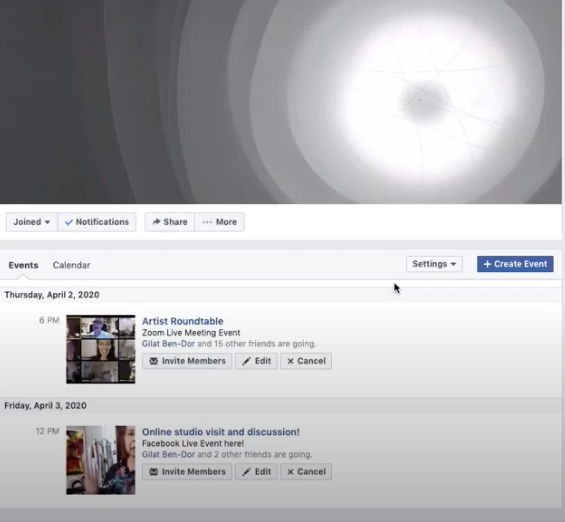
Task: Click Gilat Ben-Dor name under Artist Roundtable
Action: pos(168,344)
